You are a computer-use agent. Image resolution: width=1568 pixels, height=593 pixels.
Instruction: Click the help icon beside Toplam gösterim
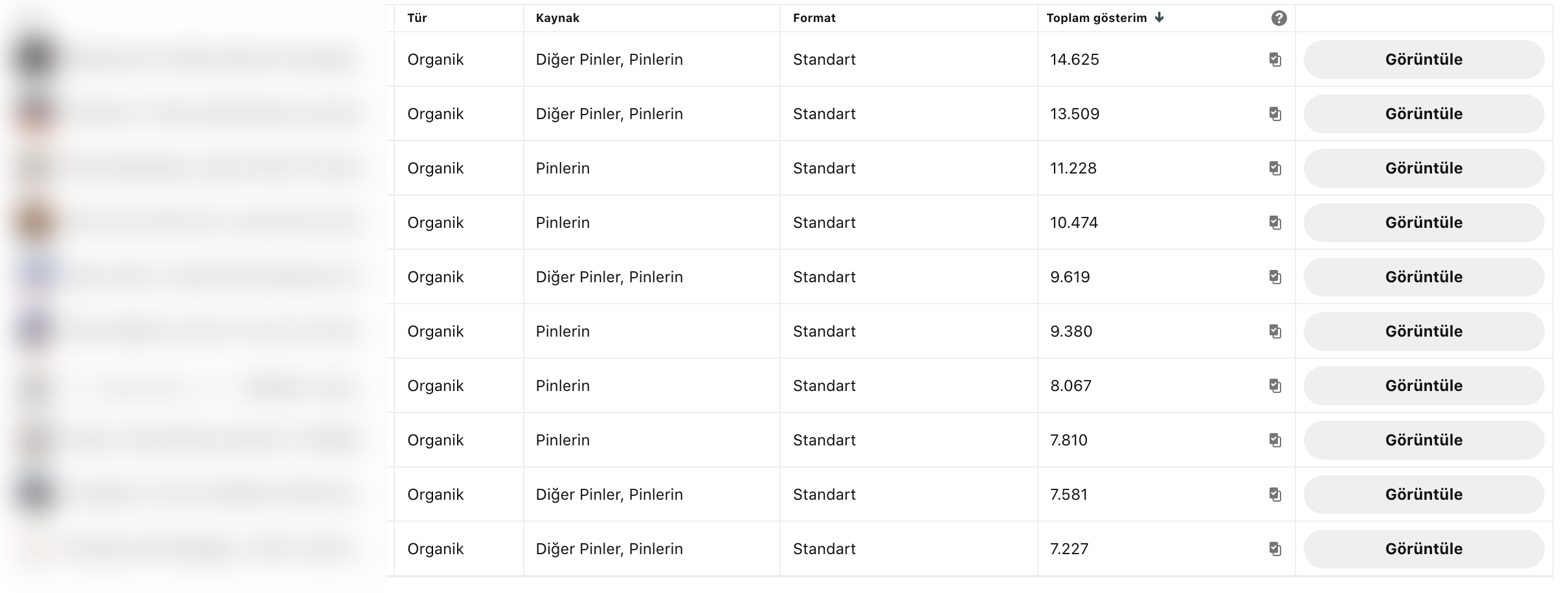click(1279, 18)
